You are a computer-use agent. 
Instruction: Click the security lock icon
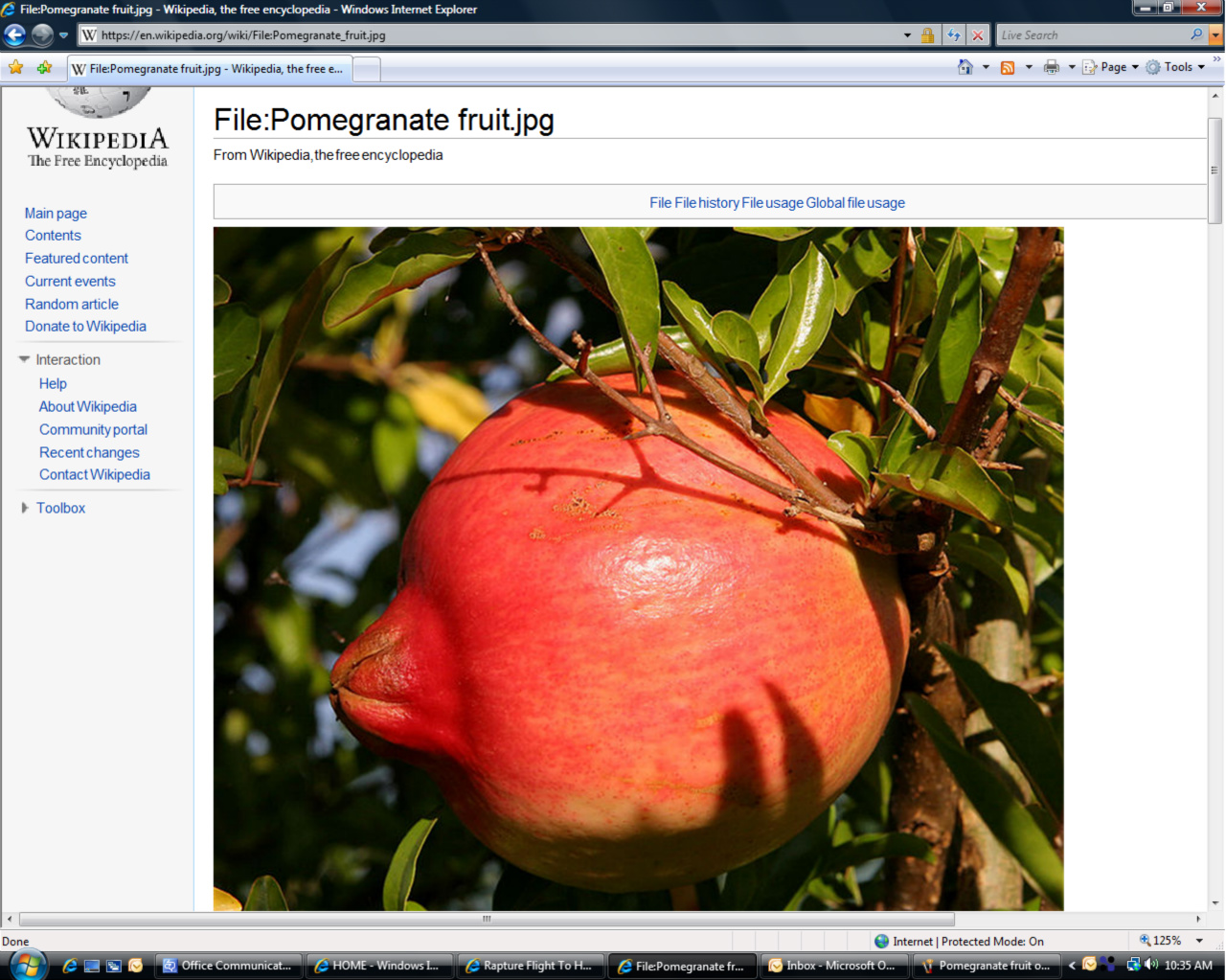(x=927, y=35)
